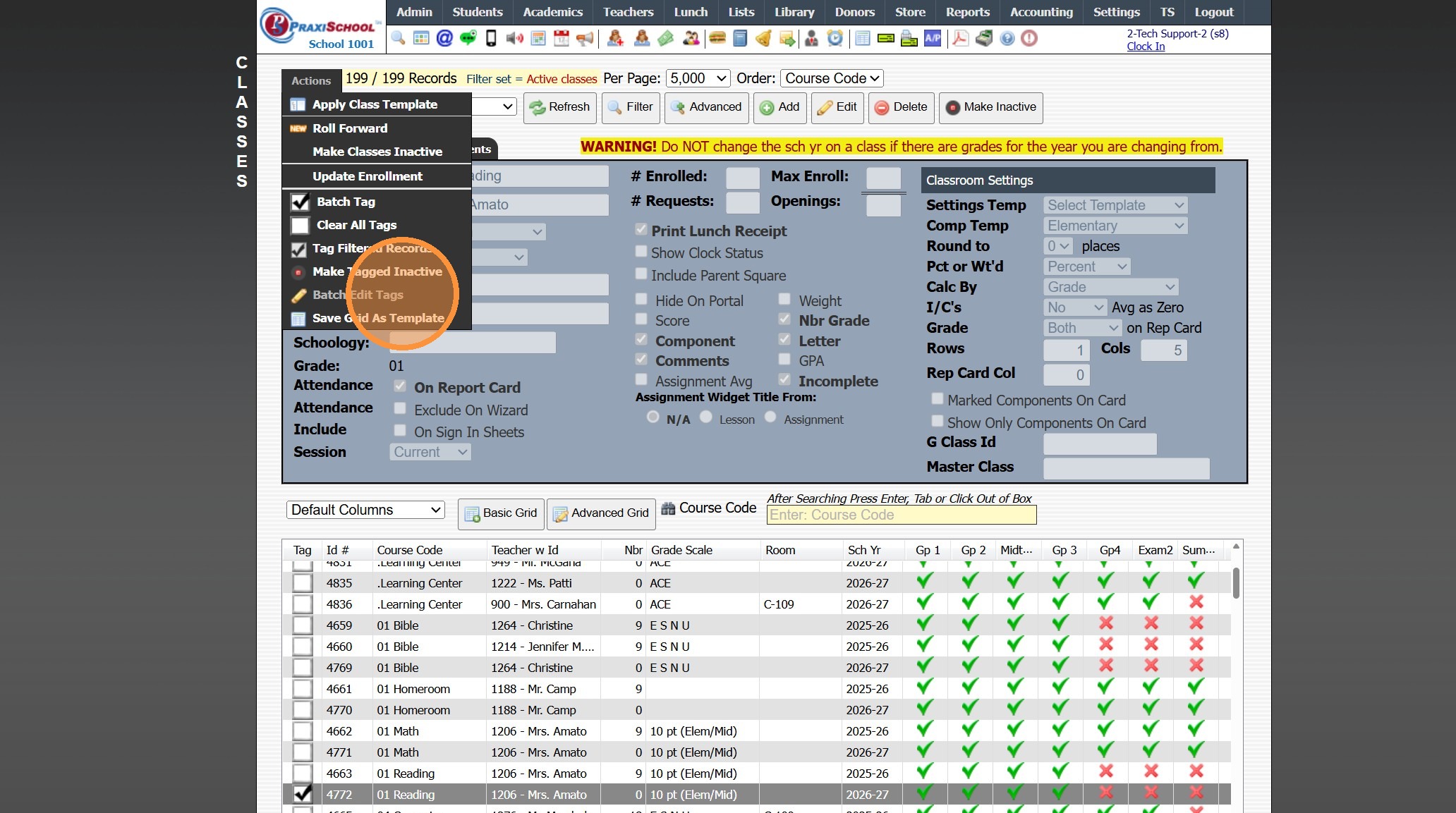The height and width of the screenshot is (813, 1456).
Task: Click the blue help question mark icon
Action: (x=1007, y=38)
